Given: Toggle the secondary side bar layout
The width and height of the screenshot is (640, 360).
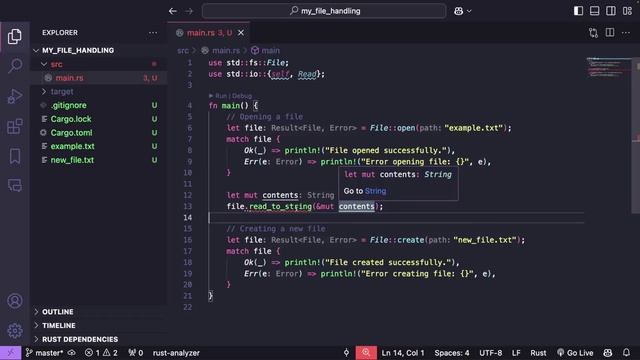Looking at the screenshot, I should (611, 11).
